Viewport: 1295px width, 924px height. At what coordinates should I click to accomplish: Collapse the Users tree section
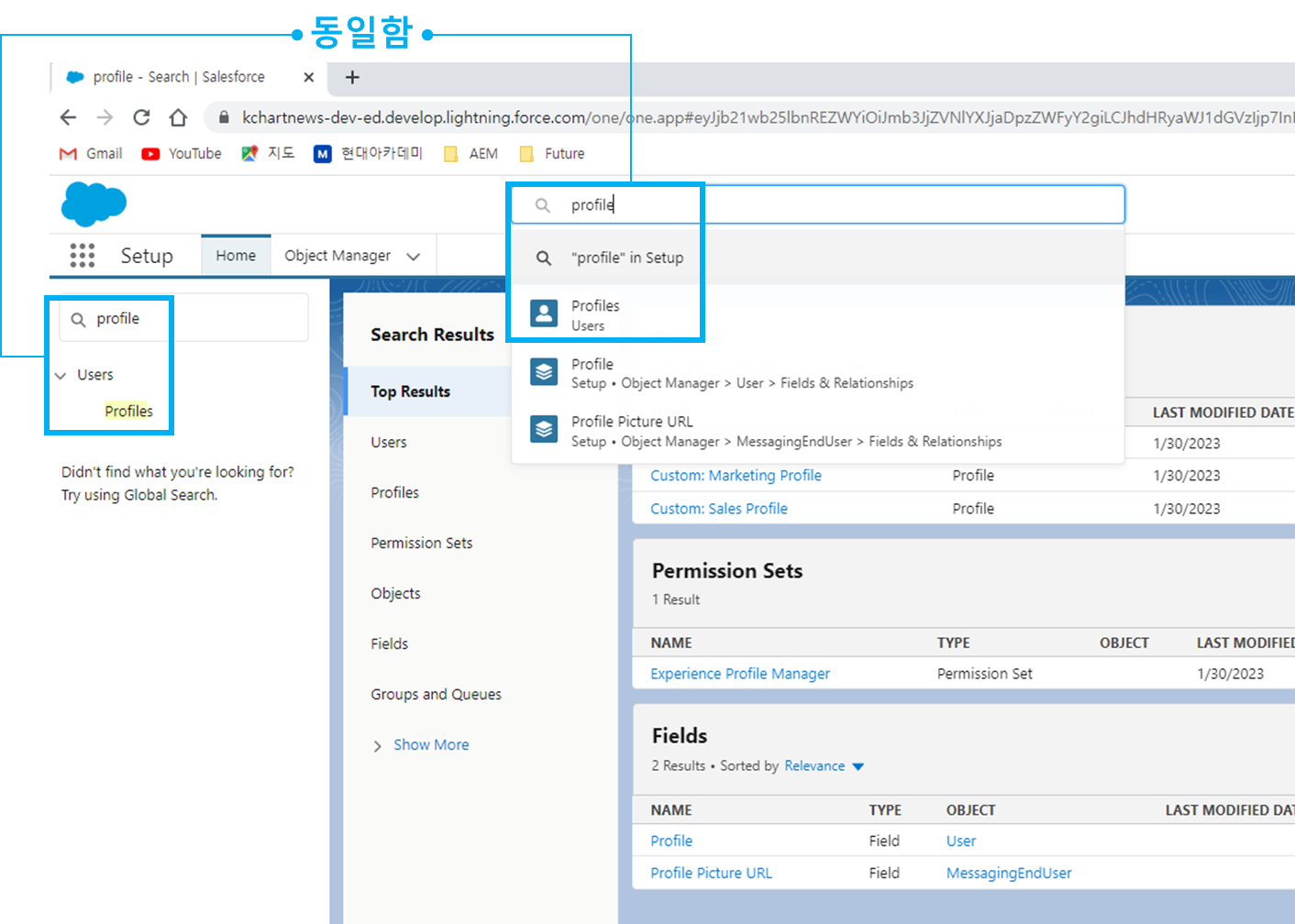click(61, 376)
